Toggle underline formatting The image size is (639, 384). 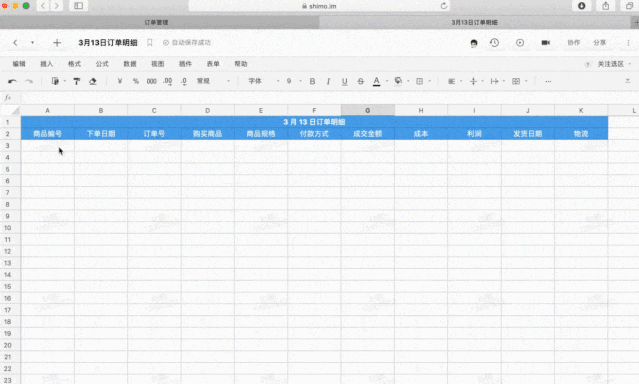(x=344, y=81)
